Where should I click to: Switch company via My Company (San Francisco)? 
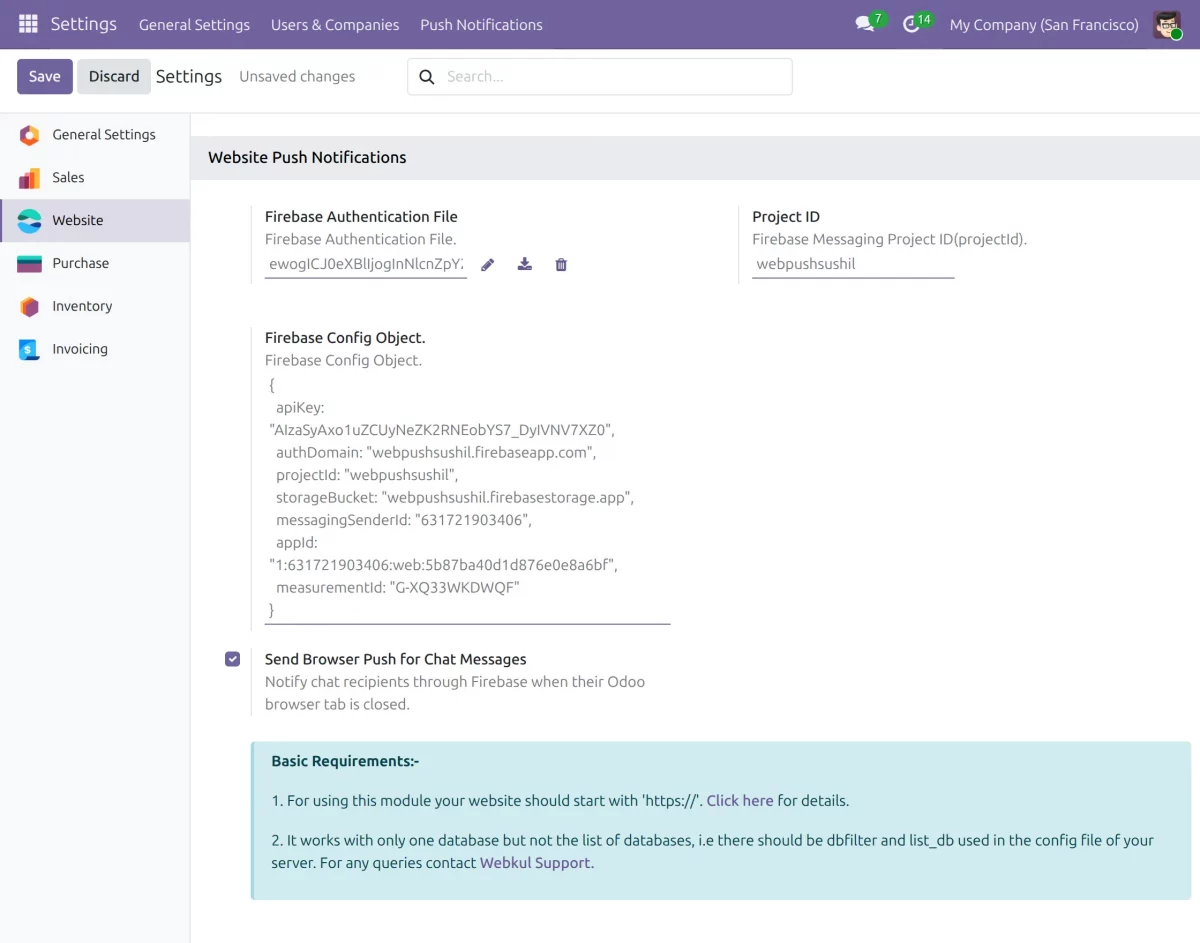(x=1044, y=25)
